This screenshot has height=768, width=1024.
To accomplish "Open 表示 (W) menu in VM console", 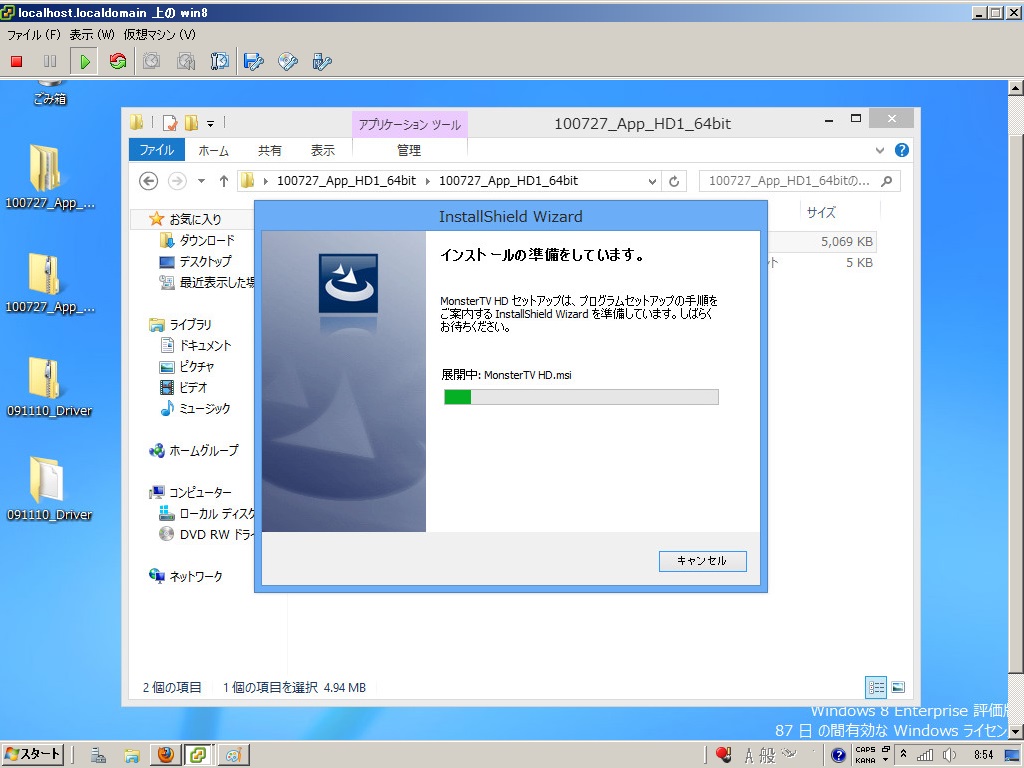I will pos(92,35).
